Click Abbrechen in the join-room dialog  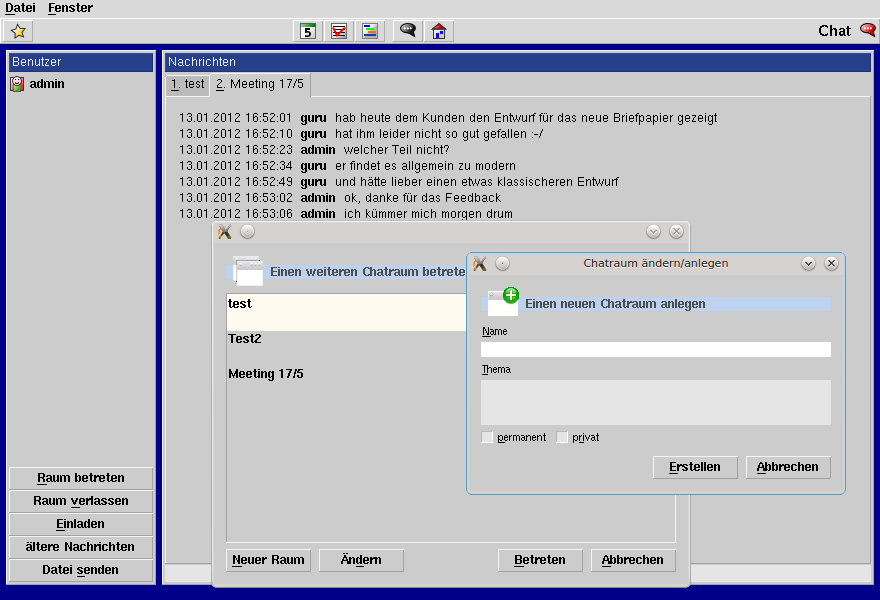pos(632,560)
